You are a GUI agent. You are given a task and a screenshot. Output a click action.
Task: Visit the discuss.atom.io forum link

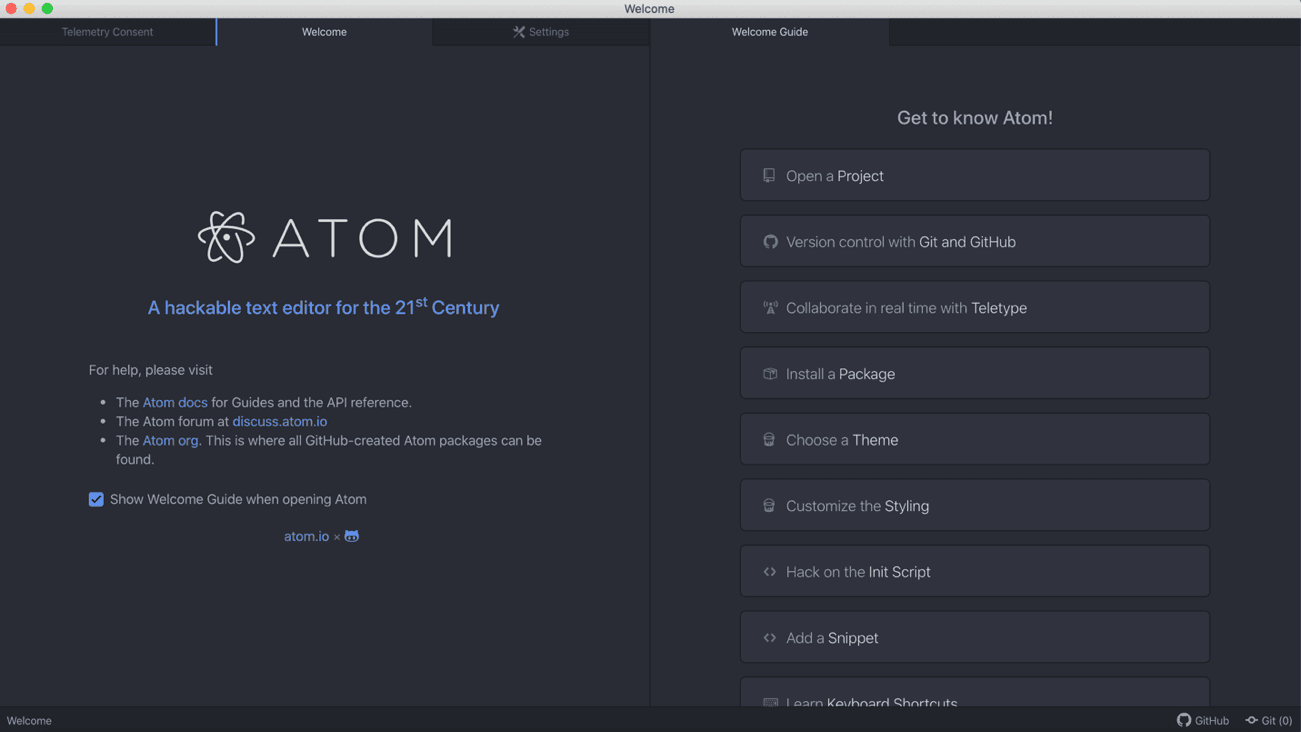[x=280, y=421]
